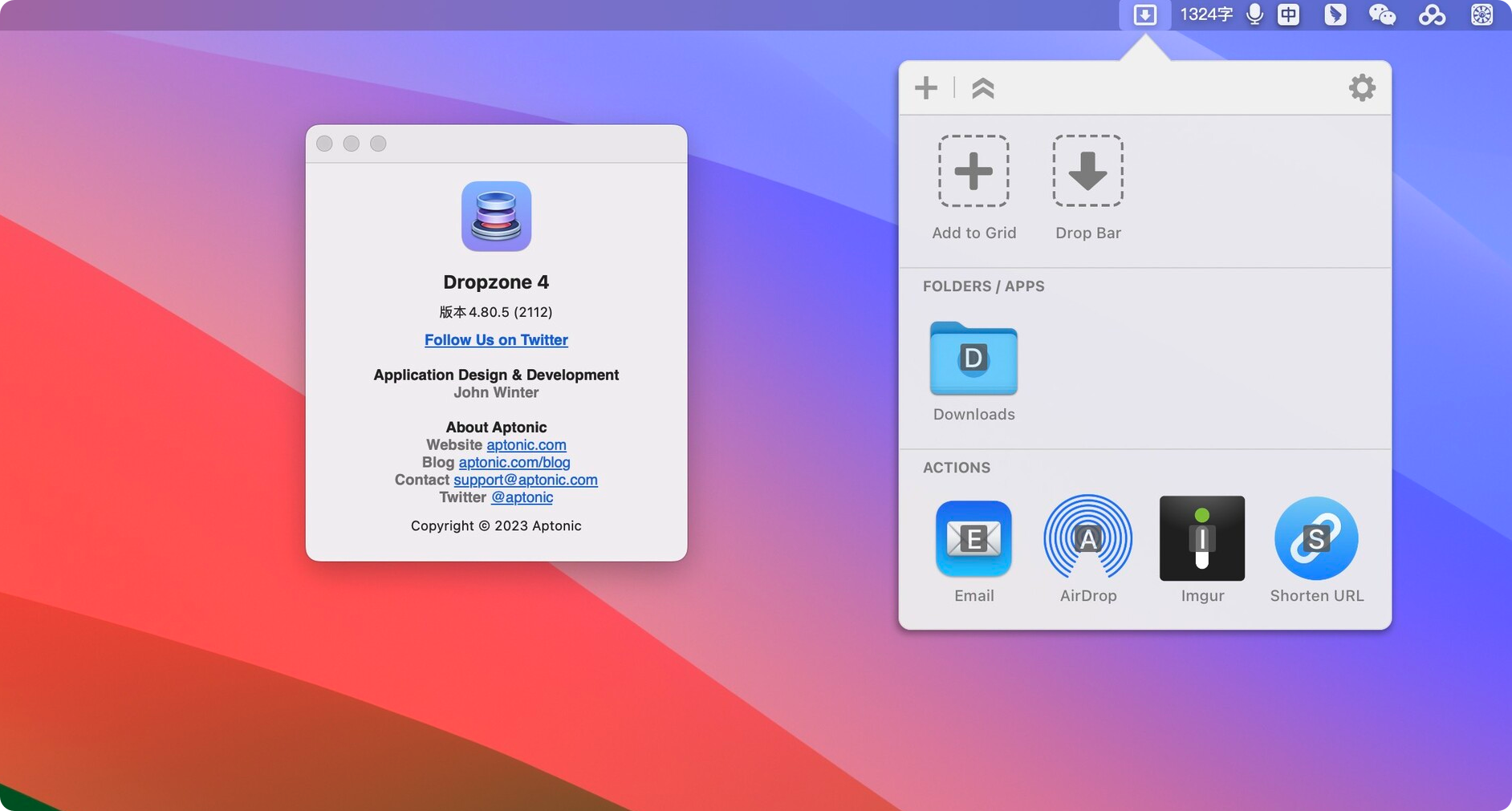
Task: Click the ACTIONS section header
Action: click(x=956, y=468)
